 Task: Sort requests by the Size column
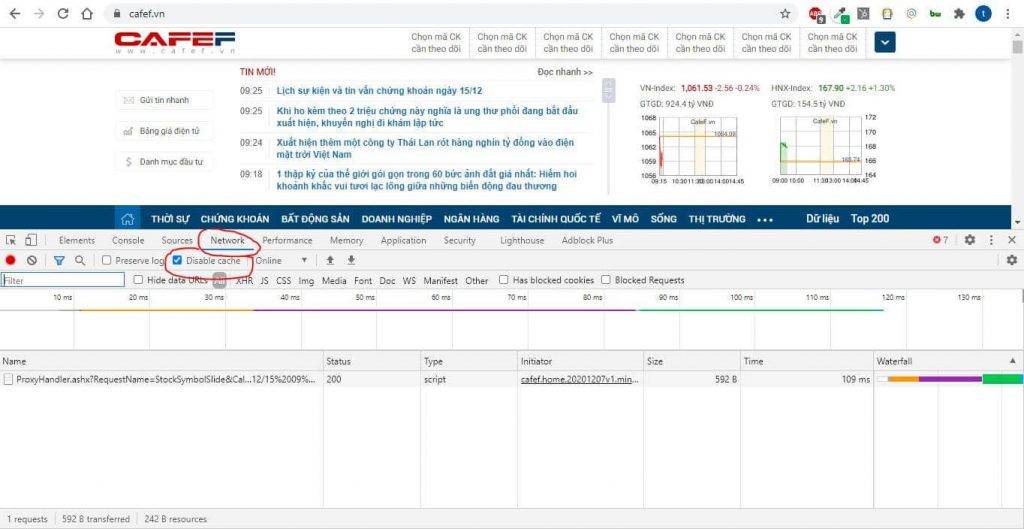click(x=692, y=361)
